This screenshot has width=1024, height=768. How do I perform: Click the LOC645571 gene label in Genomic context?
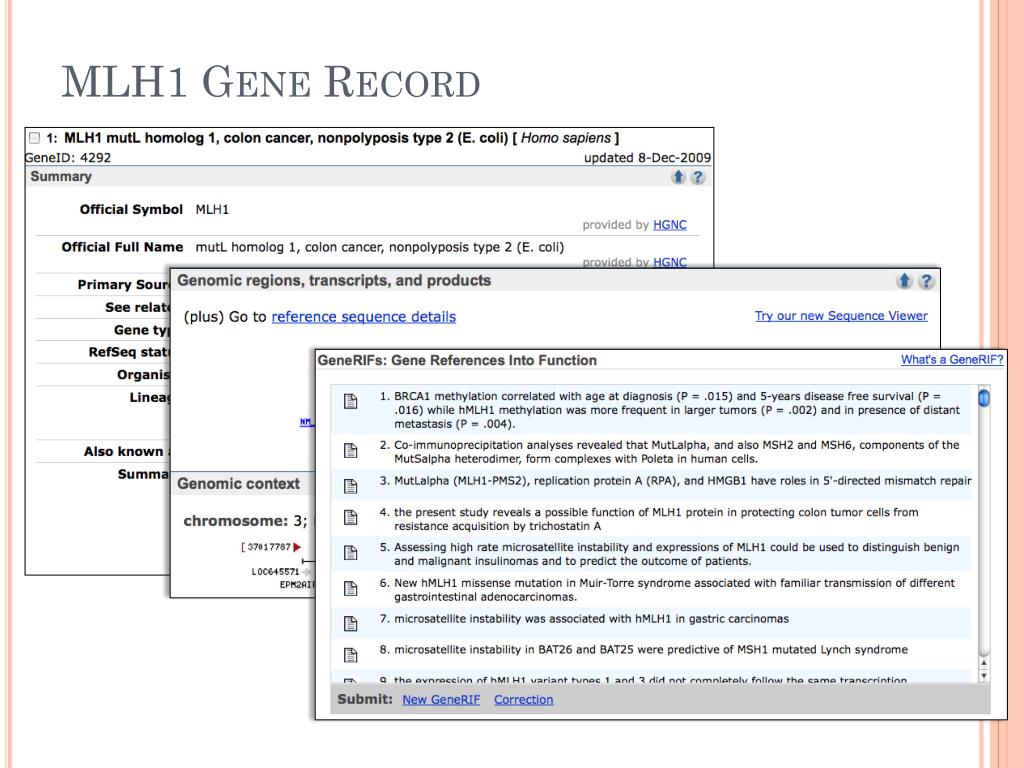coord(275,571)
